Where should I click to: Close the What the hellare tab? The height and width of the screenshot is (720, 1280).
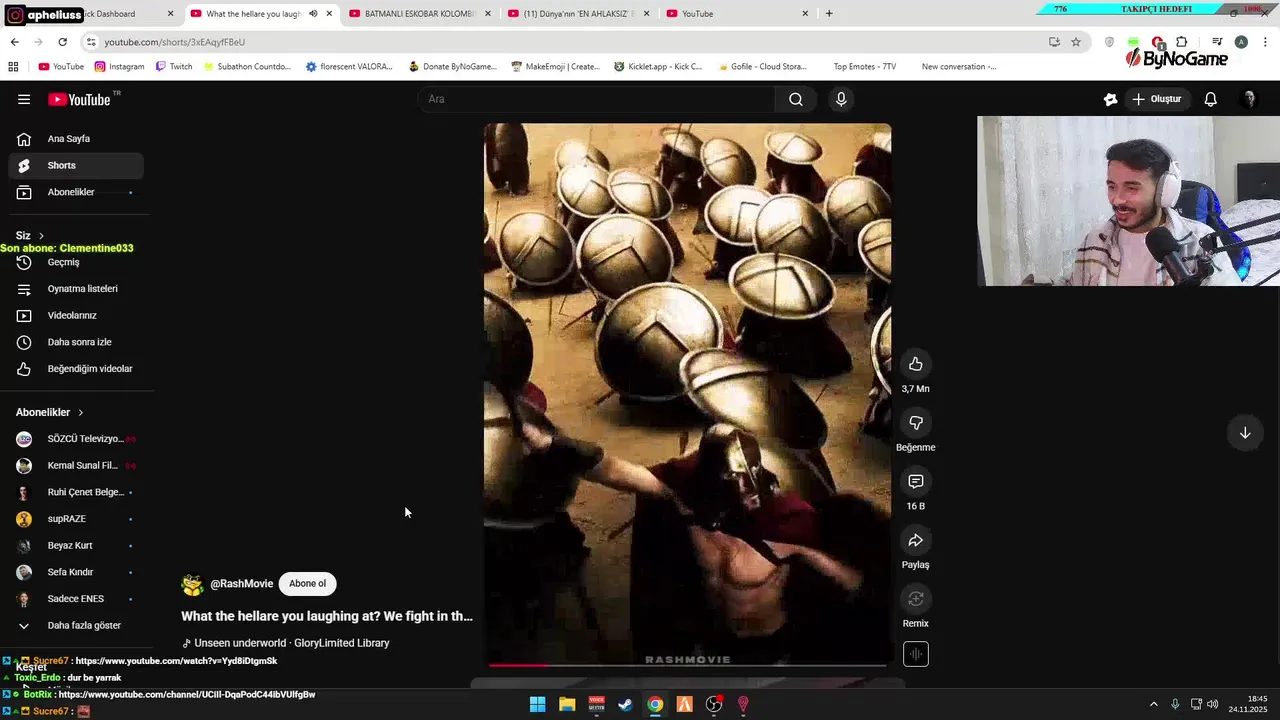point(329,14)
